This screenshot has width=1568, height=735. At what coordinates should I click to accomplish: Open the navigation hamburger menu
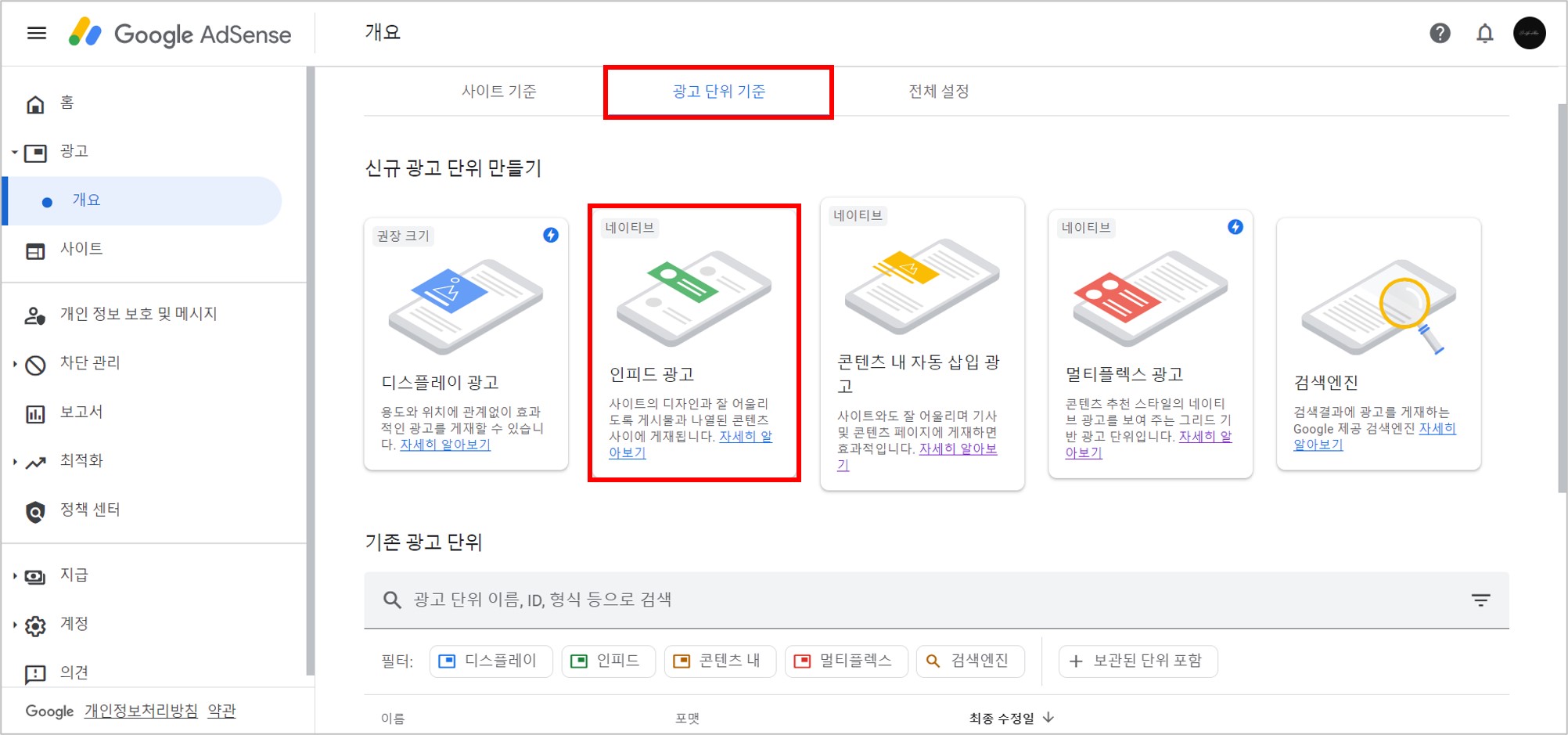[x=37, y=33]
